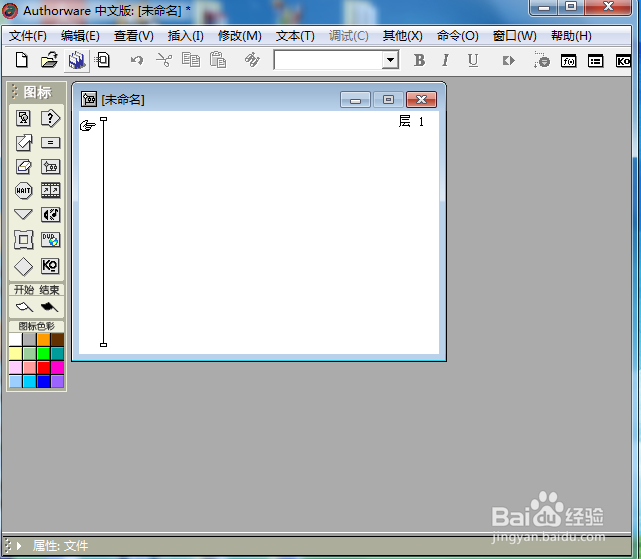Select the DVD icon in palette

(x=50, y=240)
